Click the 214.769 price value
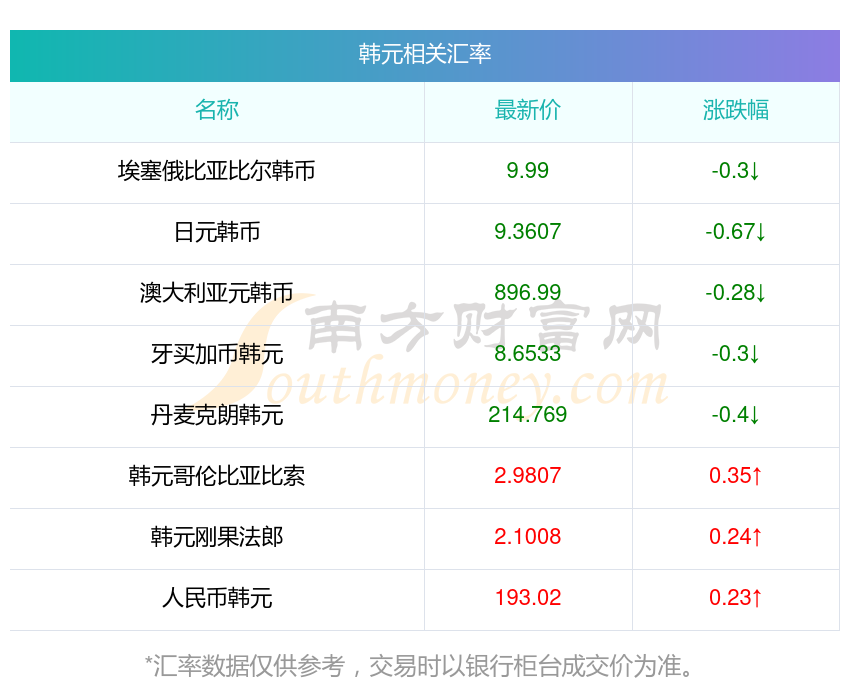Screen dimensions: 850x698 (527, 415)
